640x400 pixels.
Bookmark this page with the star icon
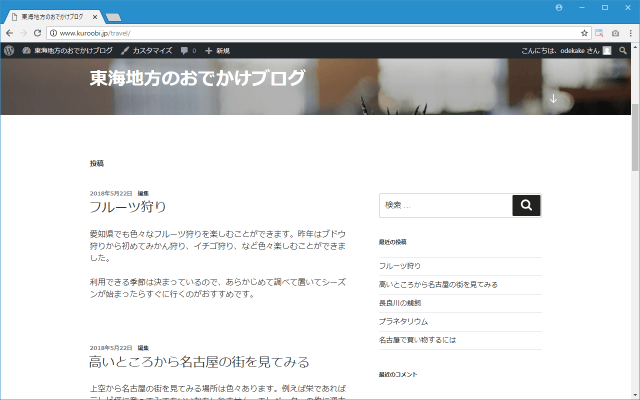click(x=584, y=33)
